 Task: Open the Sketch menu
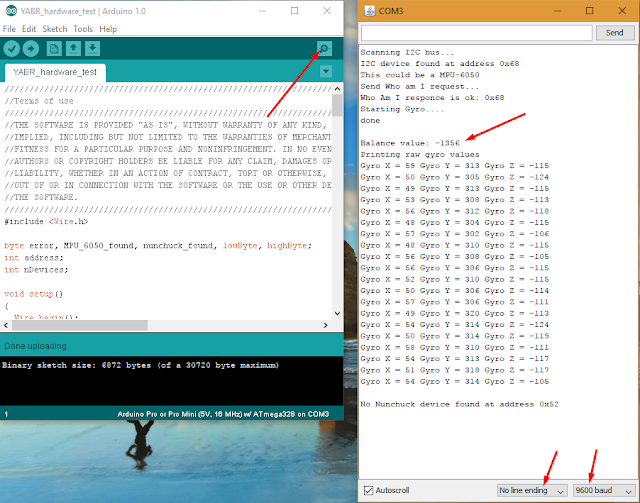55,29
